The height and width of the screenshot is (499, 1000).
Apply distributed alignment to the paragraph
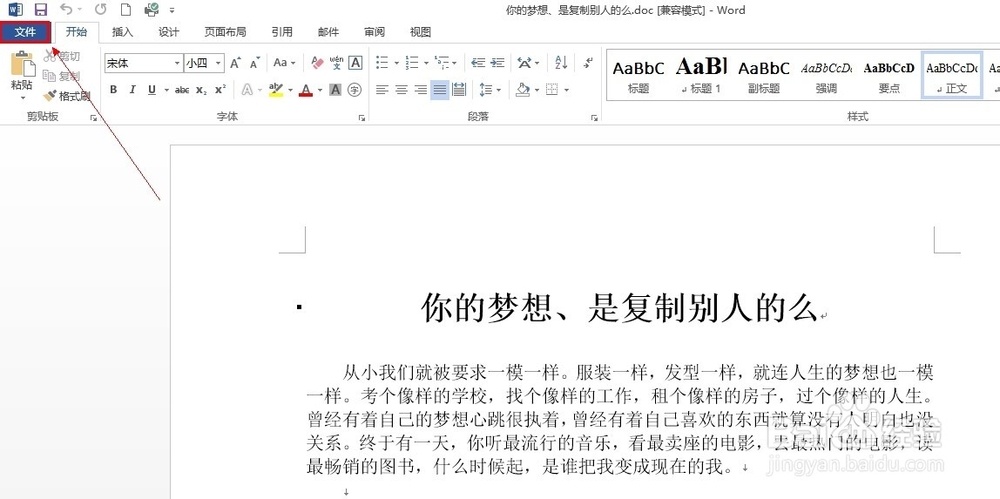point(459,90)
